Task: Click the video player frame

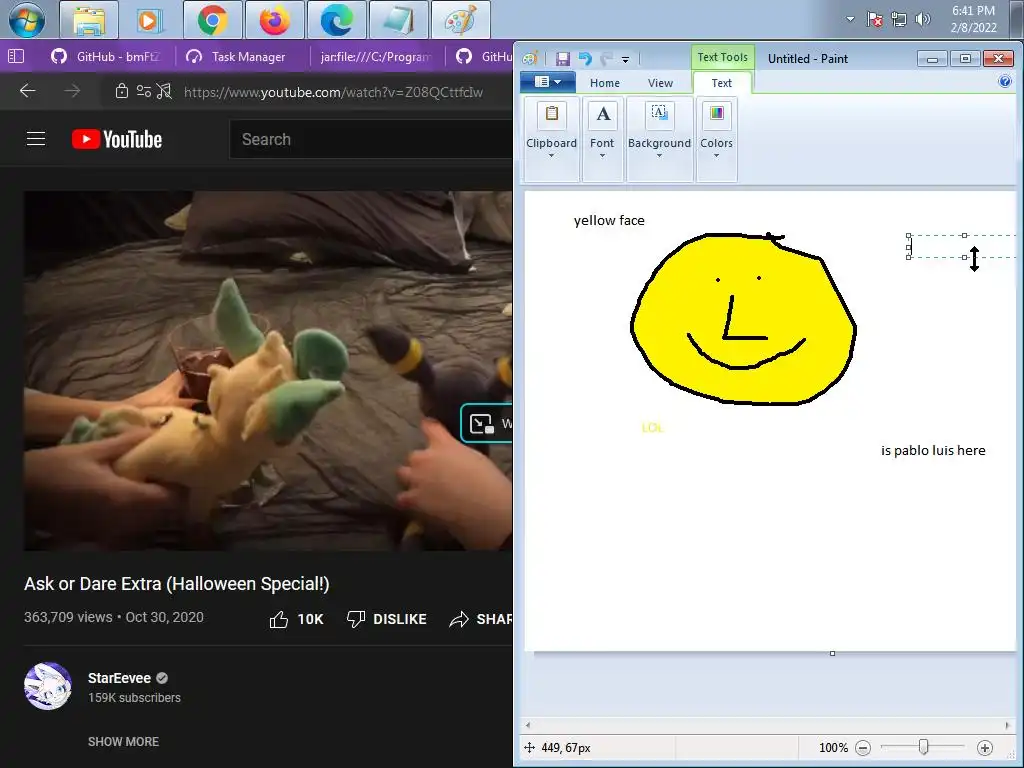Action: [268, 370]
